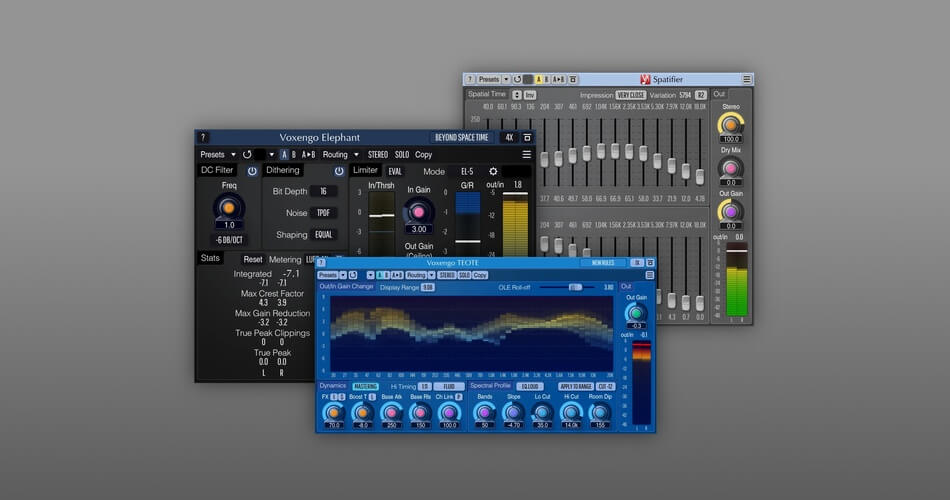
Task: Click Spatifier A to B copy button
Action: 559,79
